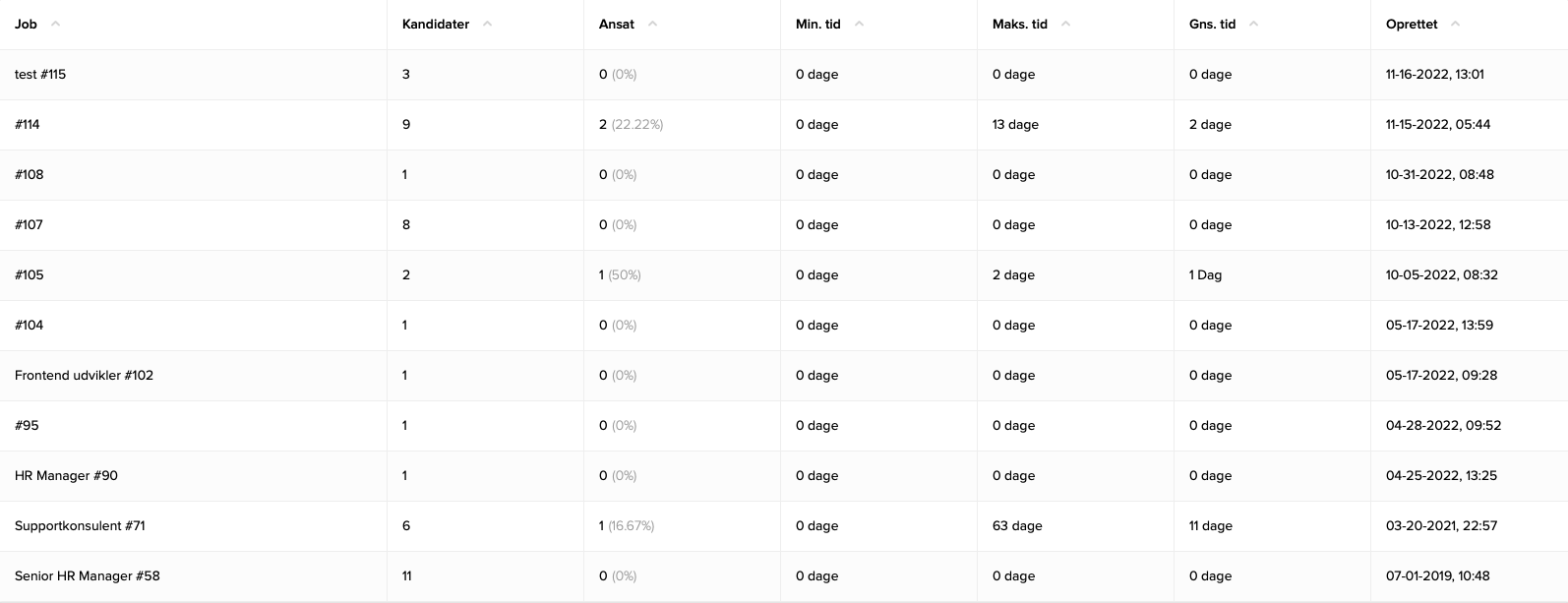1568x603 pixels.
Task: Open the HR Manager #90 job
Action: [66, 475]
